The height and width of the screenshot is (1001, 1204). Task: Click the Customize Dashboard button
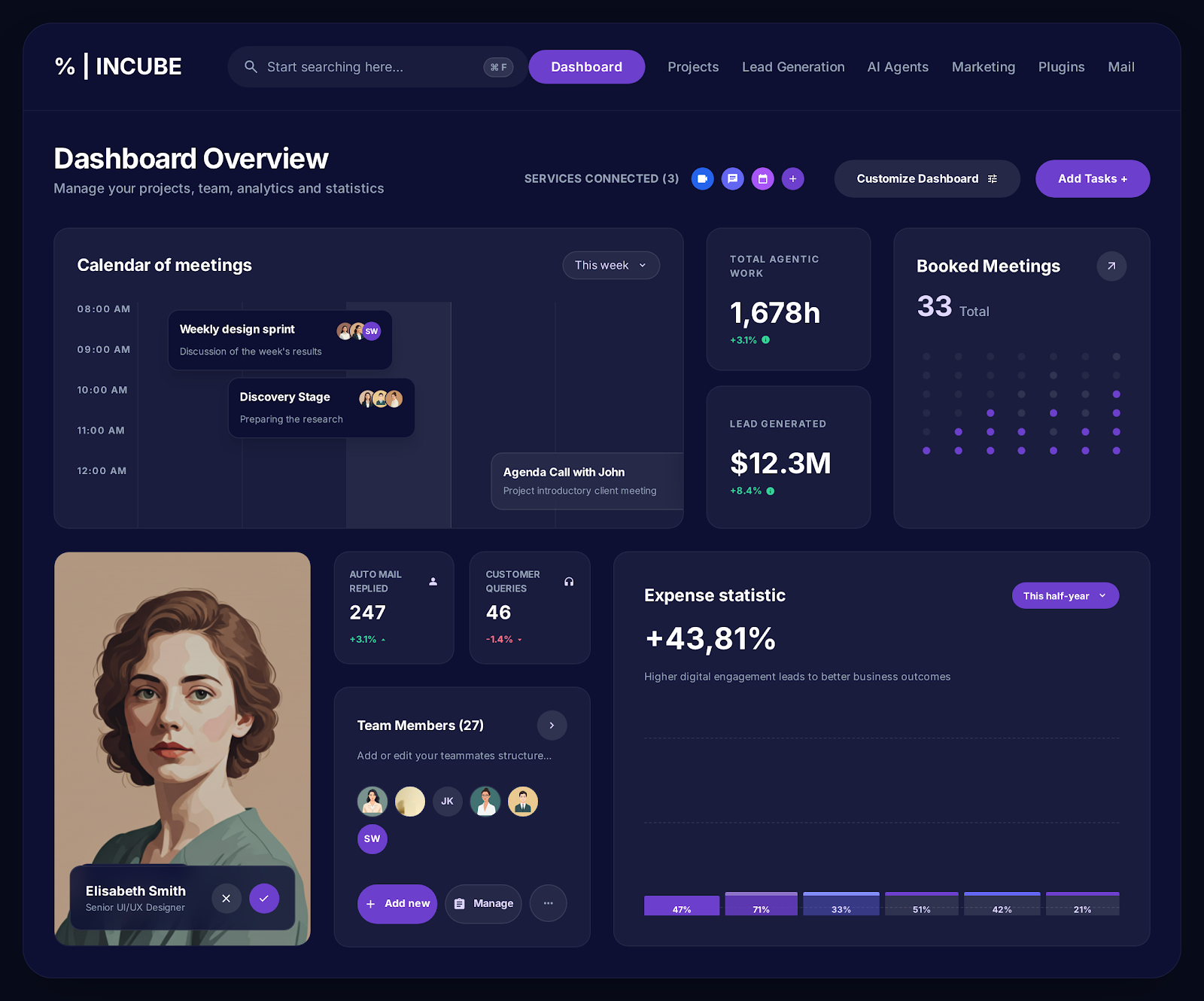point(926,179)
